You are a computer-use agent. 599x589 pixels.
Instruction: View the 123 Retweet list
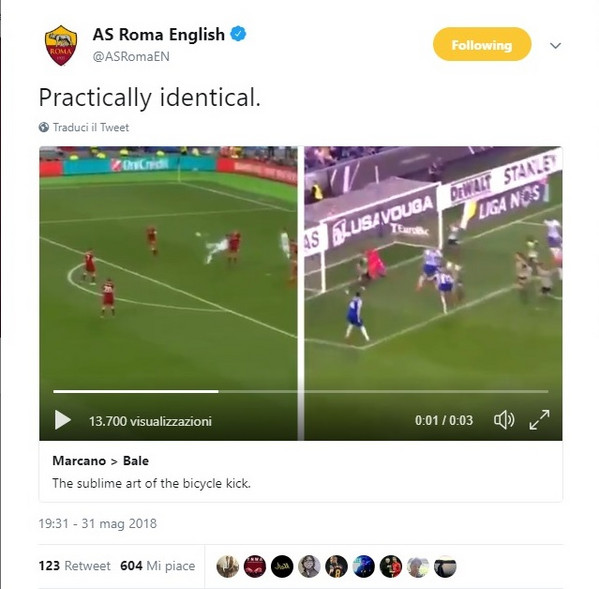coord(74,565)
